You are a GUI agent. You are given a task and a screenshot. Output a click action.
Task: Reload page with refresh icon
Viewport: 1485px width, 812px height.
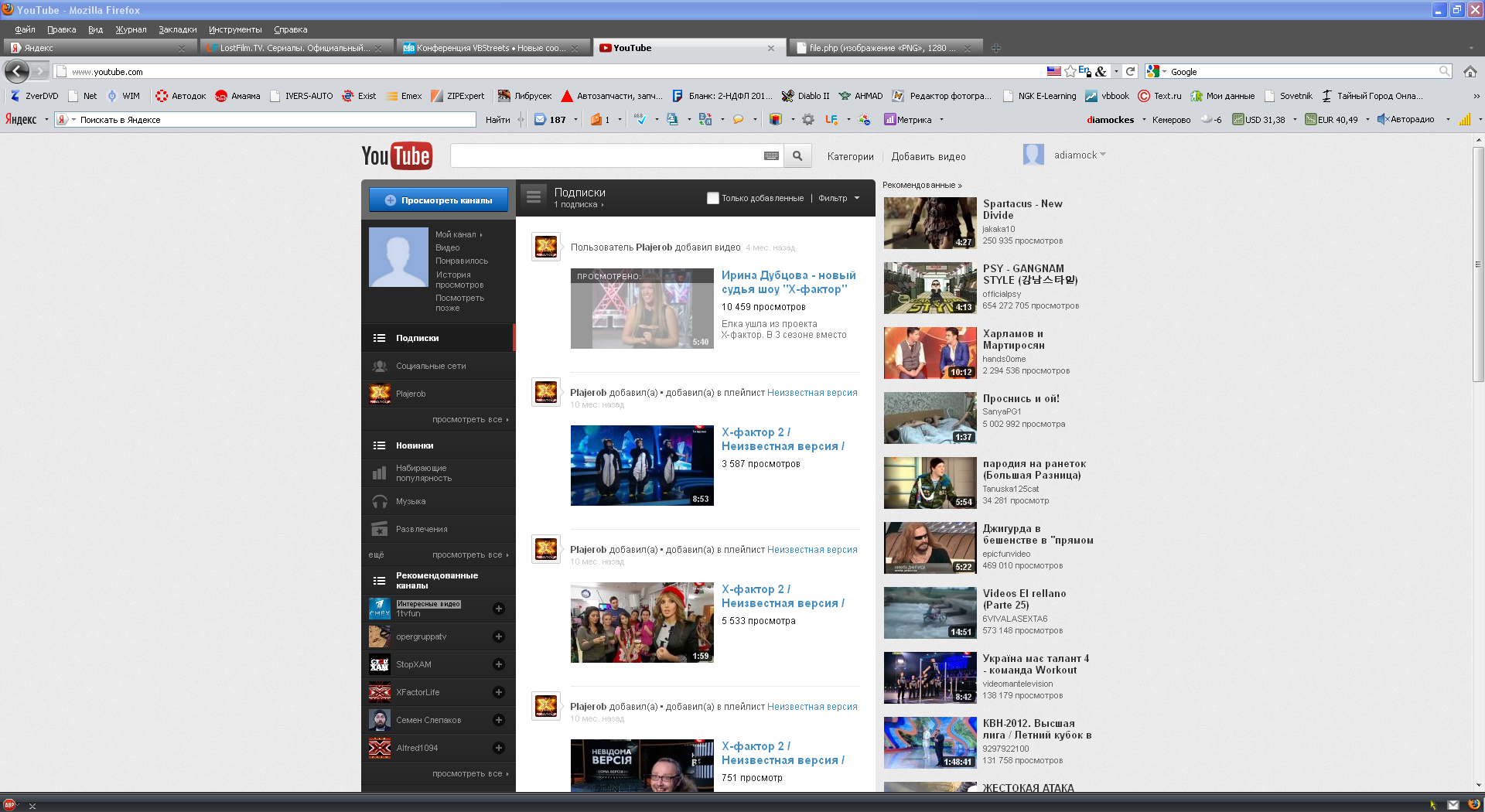pos(1130,72)
